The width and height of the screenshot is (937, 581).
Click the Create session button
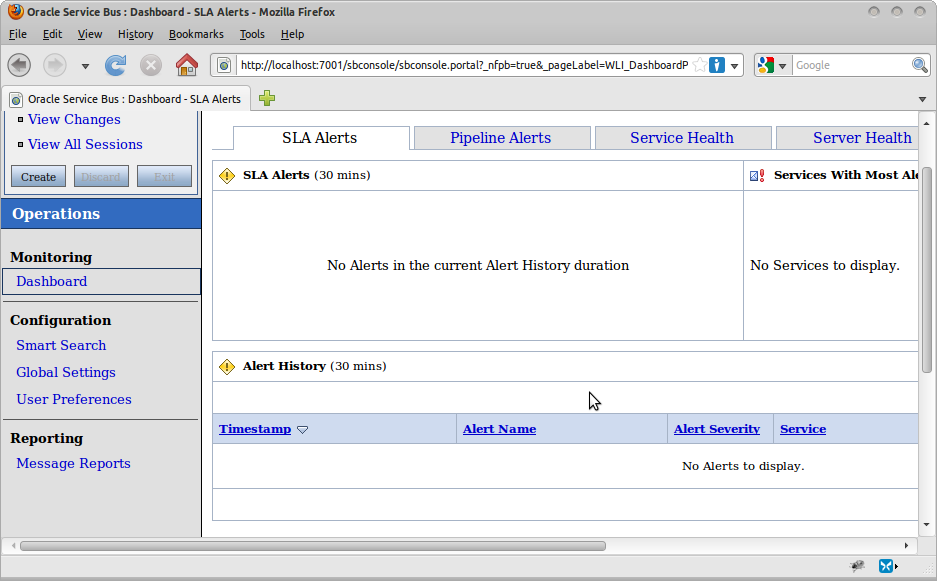(x=38, y=176)
